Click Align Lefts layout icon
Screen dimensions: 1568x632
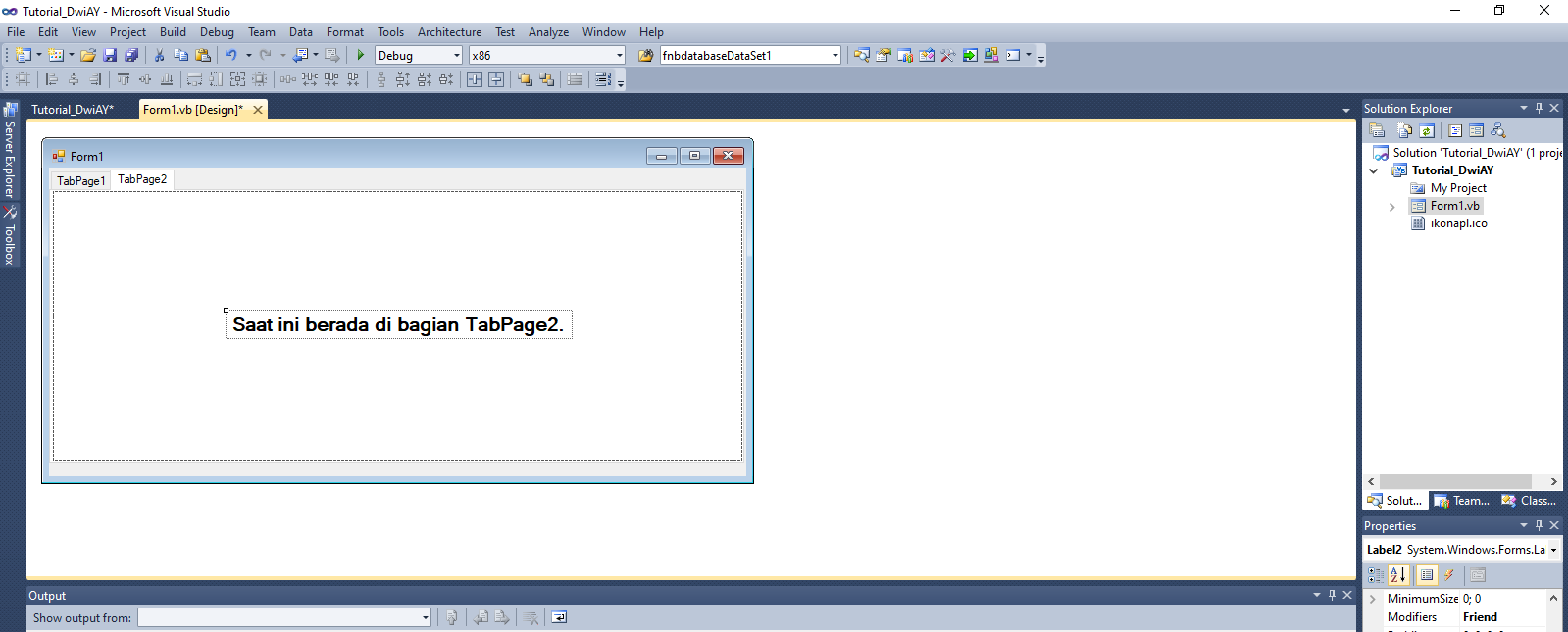click(x=52, y=79)
